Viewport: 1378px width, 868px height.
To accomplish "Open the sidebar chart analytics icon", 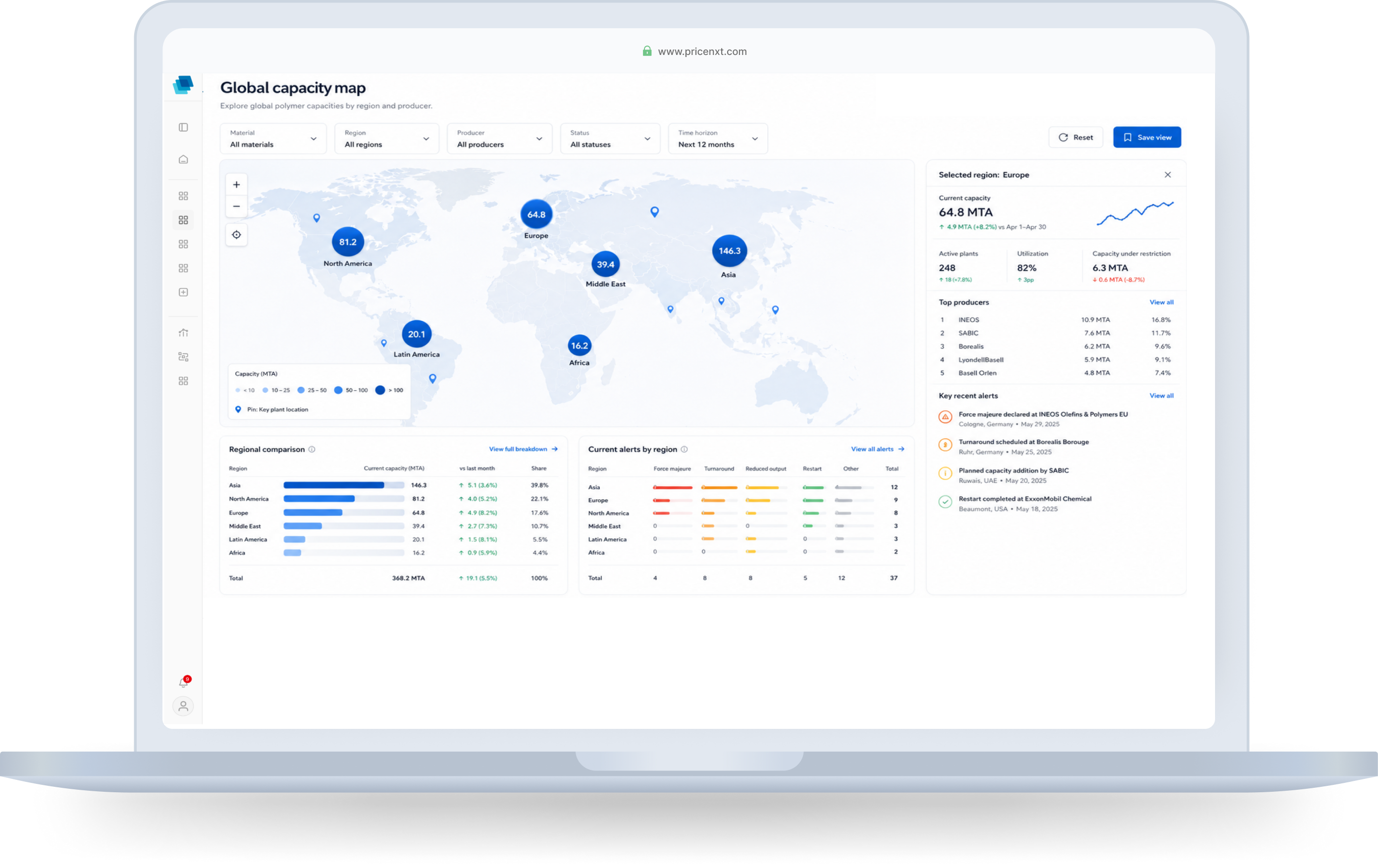I will (x=183, y=332).
